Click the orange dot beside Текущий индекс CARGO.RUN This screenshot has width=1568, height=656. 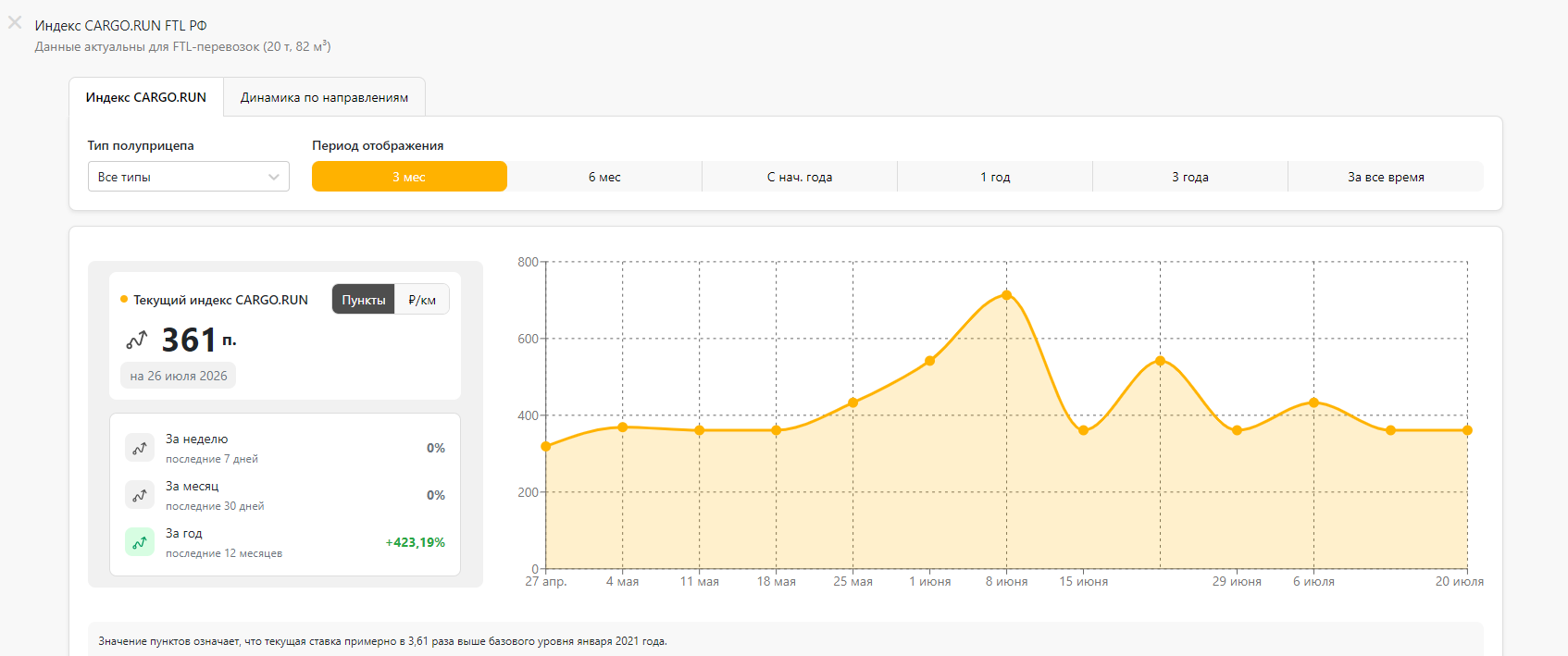tap(124, 300)
